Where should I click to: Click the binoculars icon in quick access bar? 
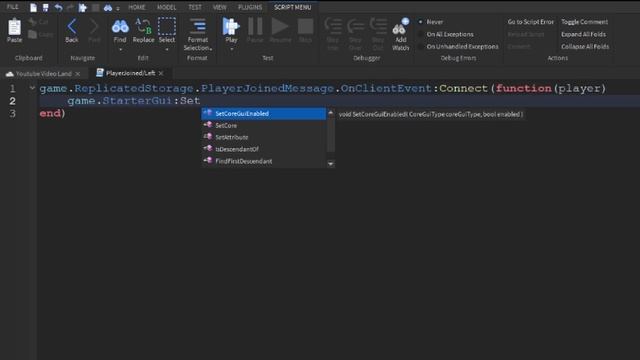coord(108,7)
